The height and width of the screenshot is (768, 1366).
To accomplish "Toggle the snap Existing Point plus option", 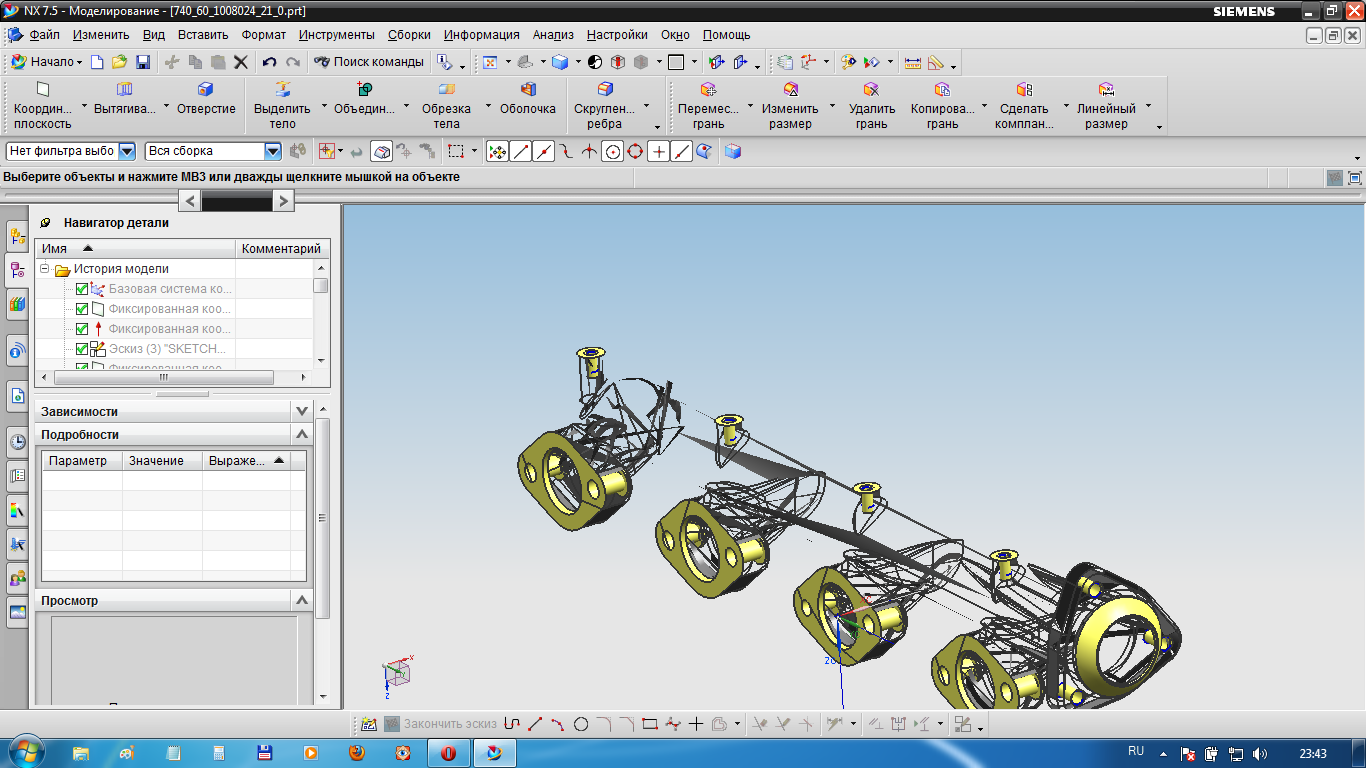I will point(658,151).
